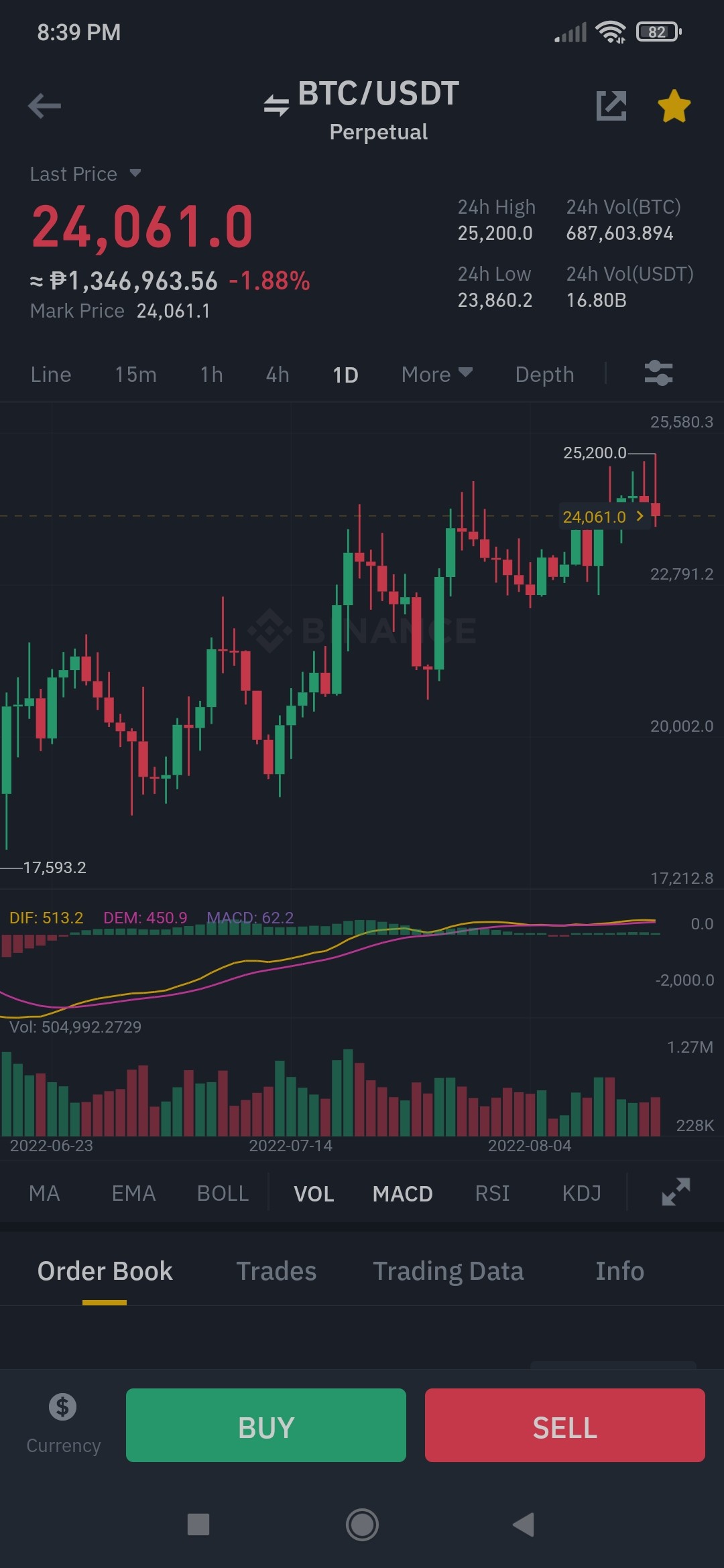724x1568 pixels.
Task: Tap the green BUY button
Action: click(266, 1425)
